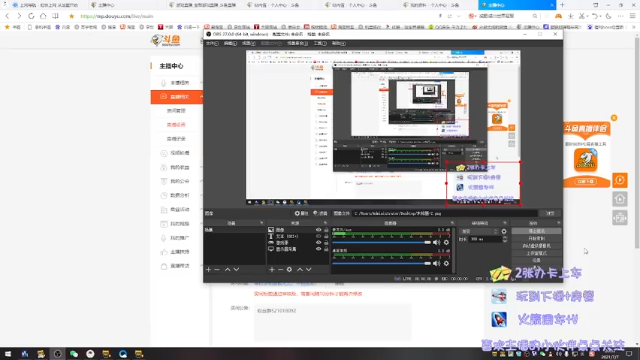Open the Scene Collection menu in OBS
Image resolution: width=640 pixels, height=360 pixels.
click(x=298, y=43)
